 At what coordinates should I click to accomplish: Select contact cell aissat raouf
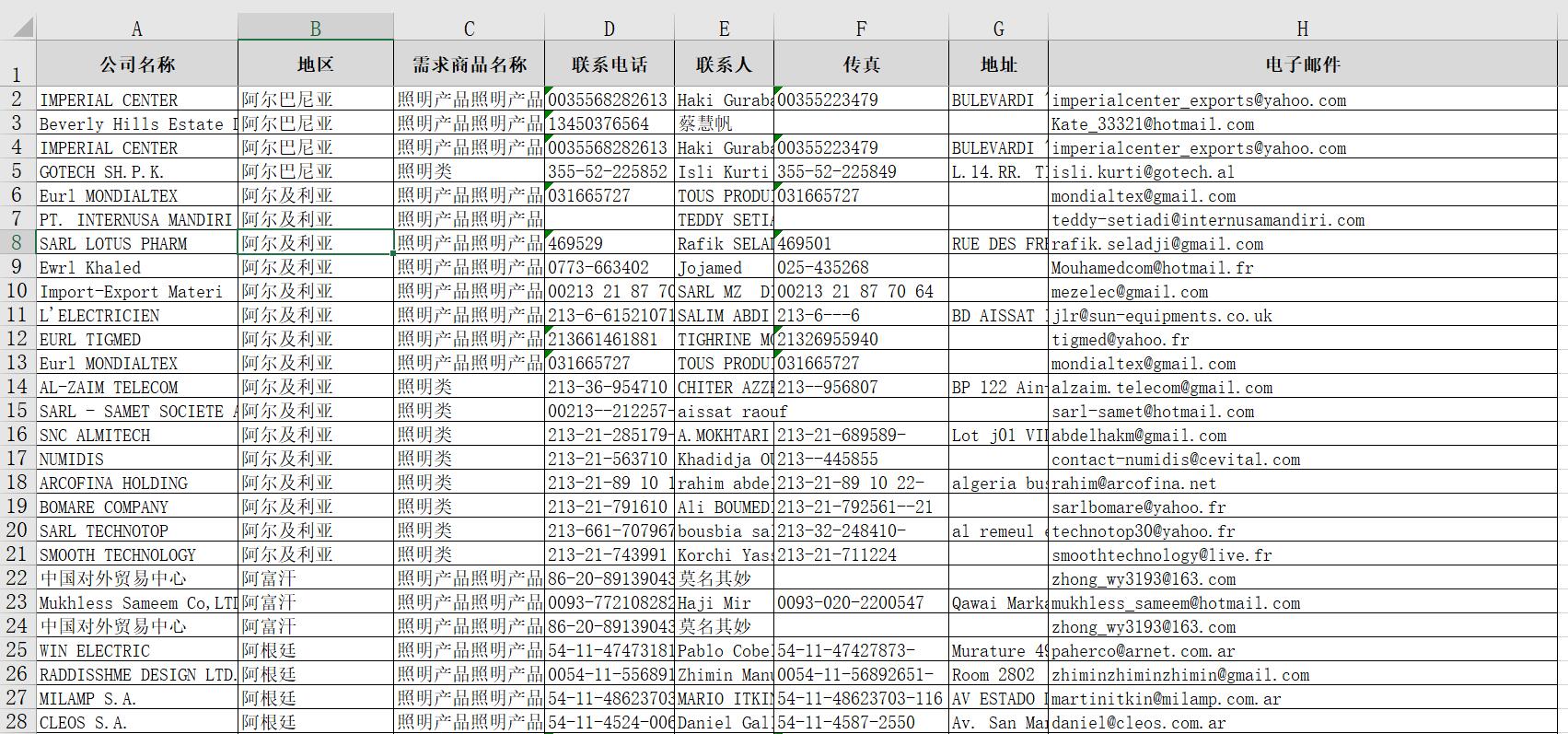point(724,411)
